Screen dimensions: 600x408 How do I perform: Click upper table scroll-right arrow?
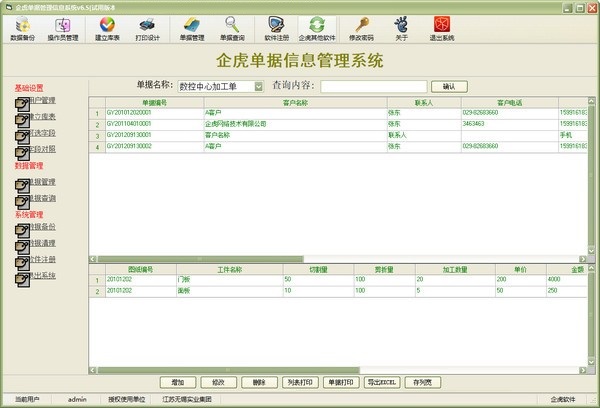(x=583, y=259)
